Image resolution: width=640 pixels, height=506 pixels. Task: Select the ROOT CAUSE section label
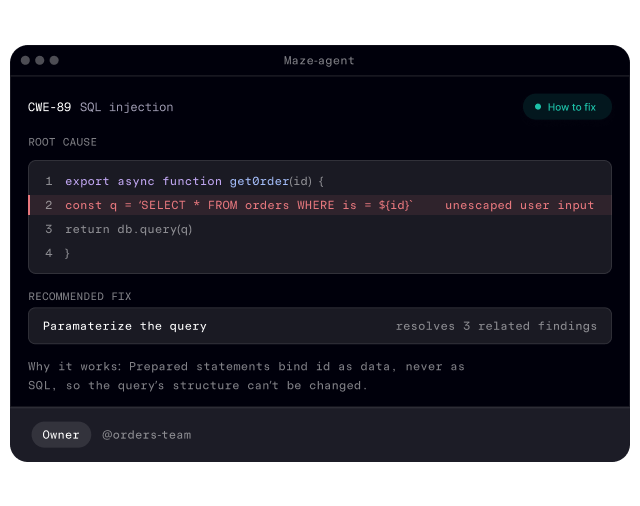coord(62,142)
